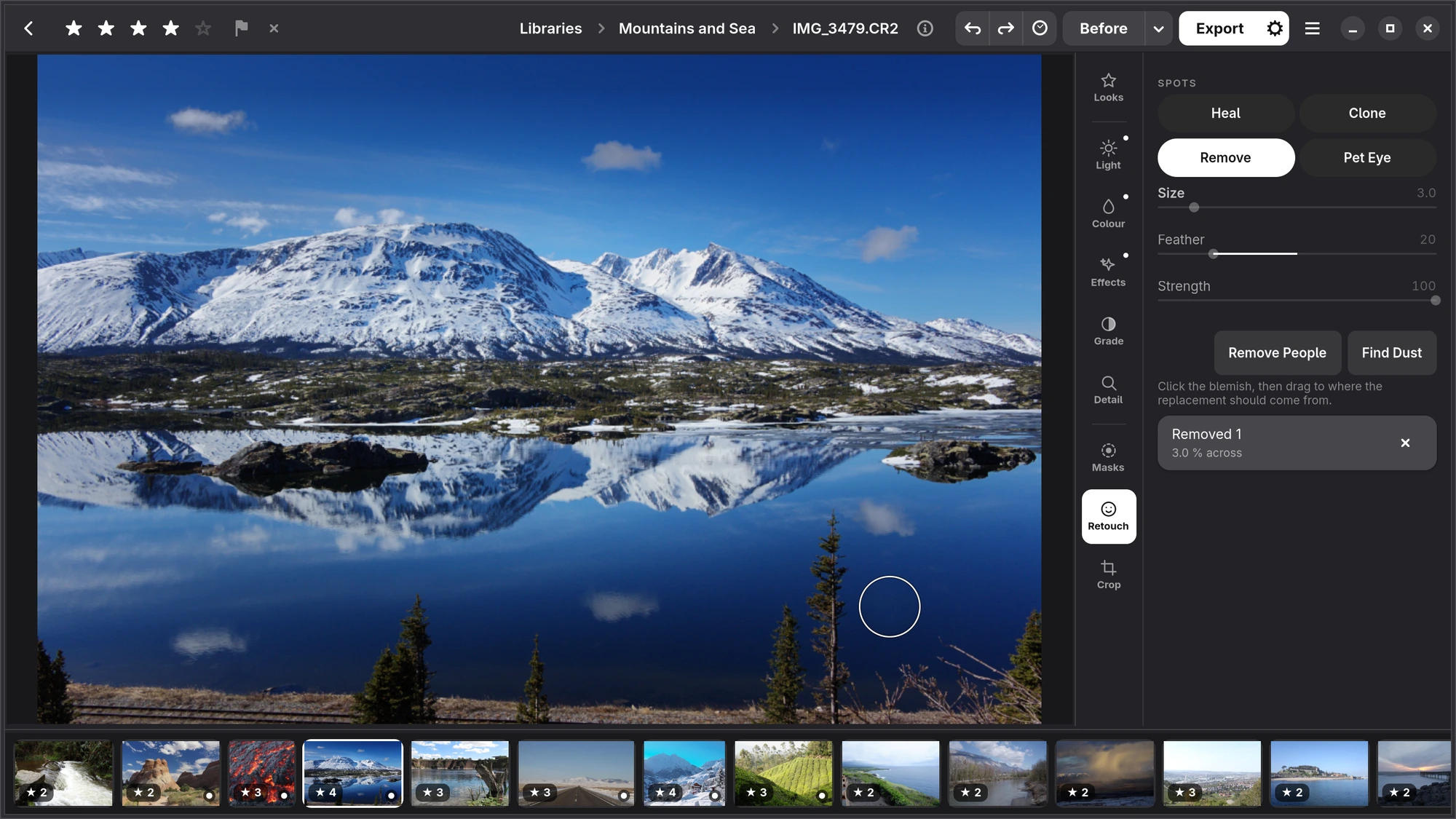Adjust the Size slider handle

pyautogui.click(x=1194, y=207)
